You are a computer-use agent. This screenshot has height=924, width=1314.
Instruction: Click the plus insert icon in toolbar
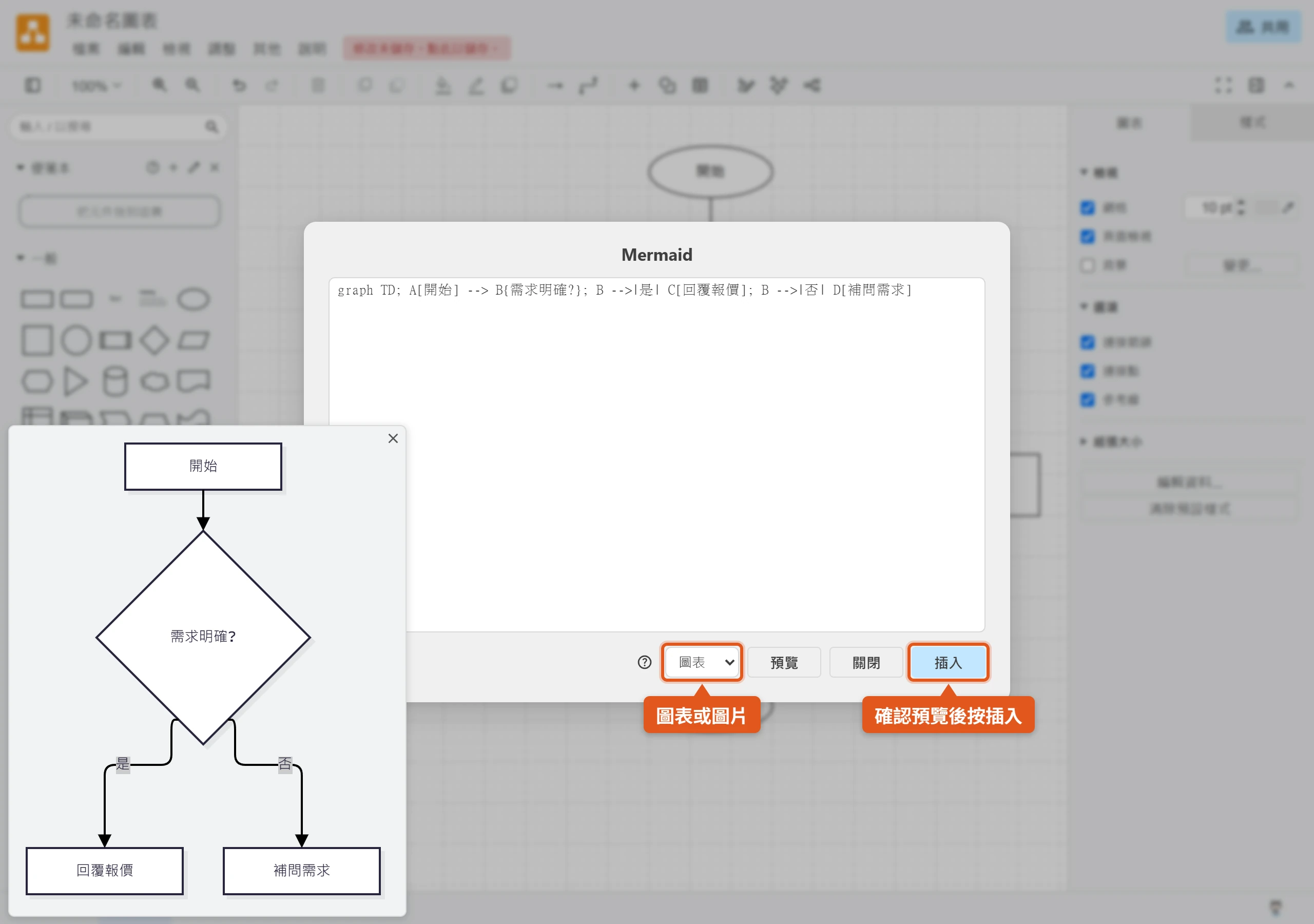click(634, 86)
